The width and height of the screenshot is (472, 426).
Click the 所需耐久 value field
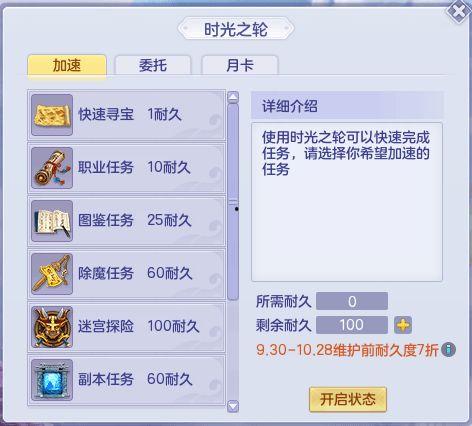coord(352,301)
